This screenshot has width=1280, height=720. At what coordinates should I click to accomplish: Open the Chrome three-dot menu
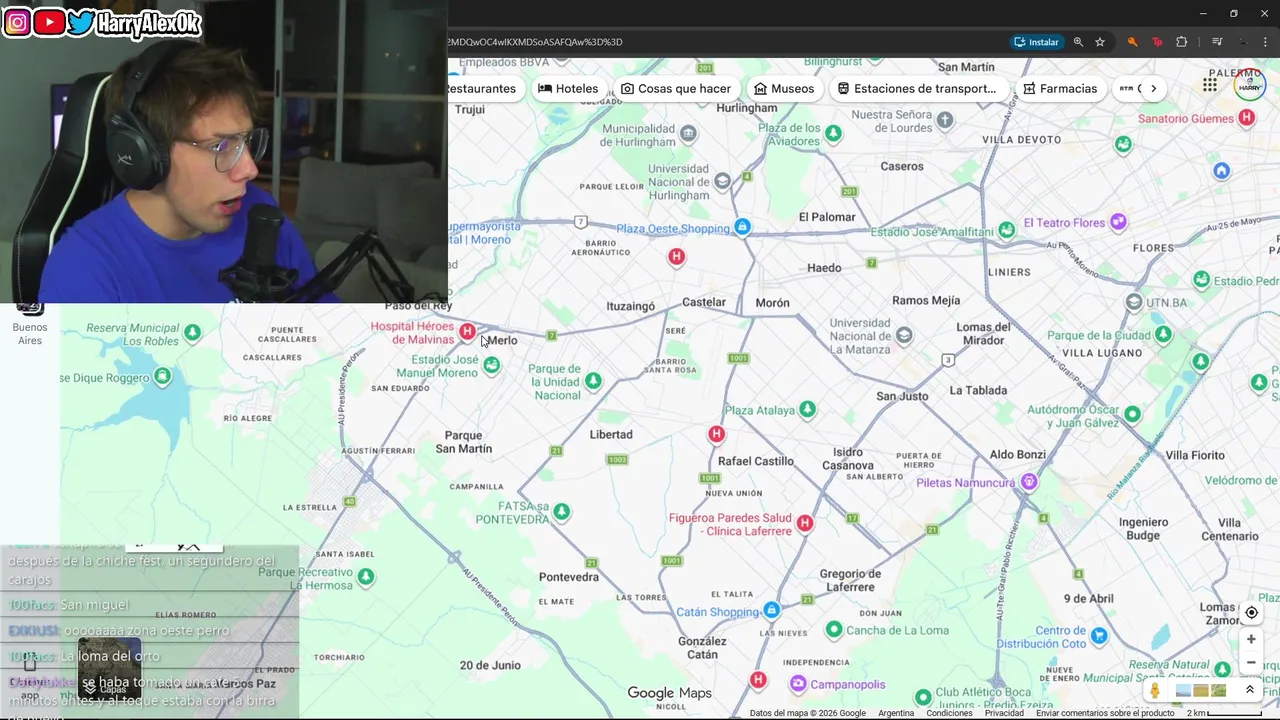[1267, 42]
